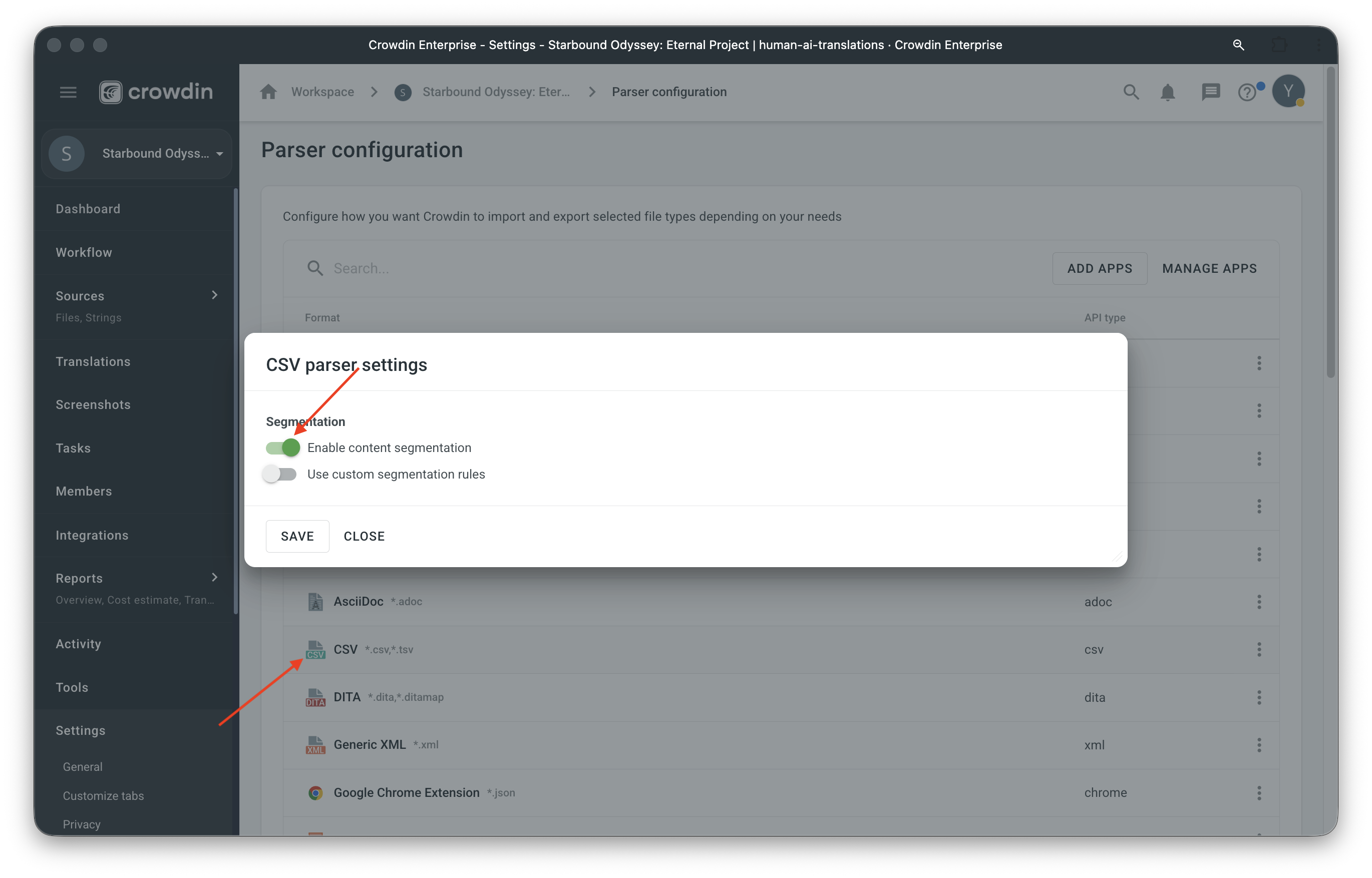This screenshot has height=878, width=1372.
Task: Open the more options menu for CSV row
Action: pyautogui.click(x=1258, y=649)
